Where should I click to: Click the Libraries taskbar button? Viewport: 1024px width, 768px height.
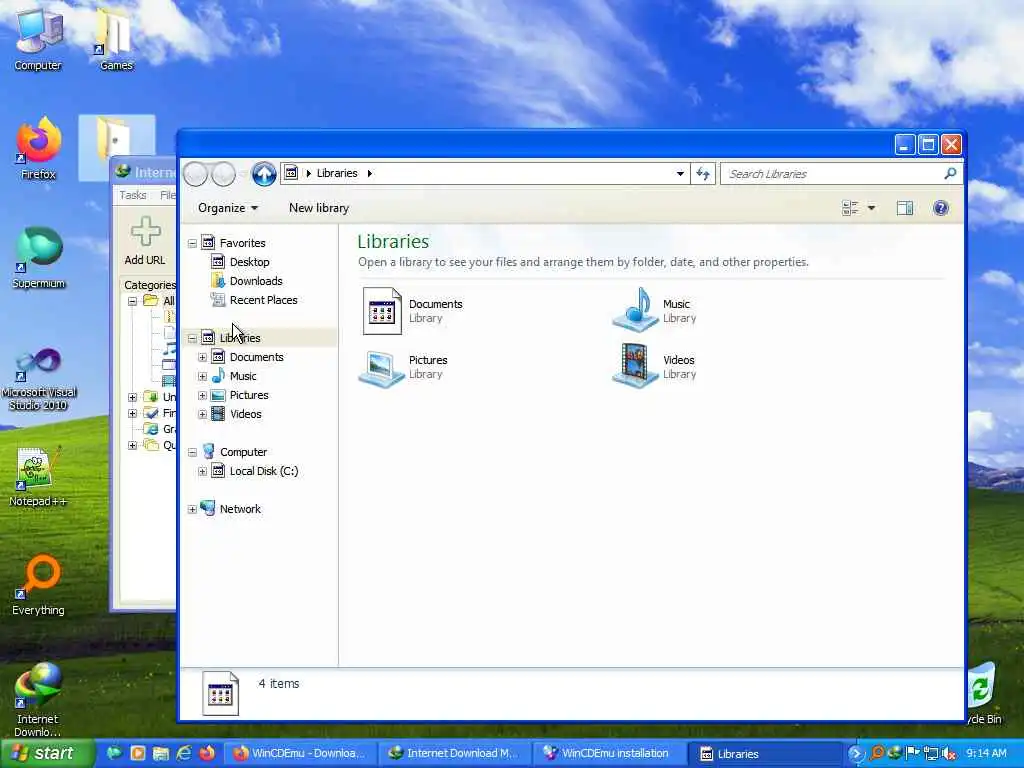[764, 754]
